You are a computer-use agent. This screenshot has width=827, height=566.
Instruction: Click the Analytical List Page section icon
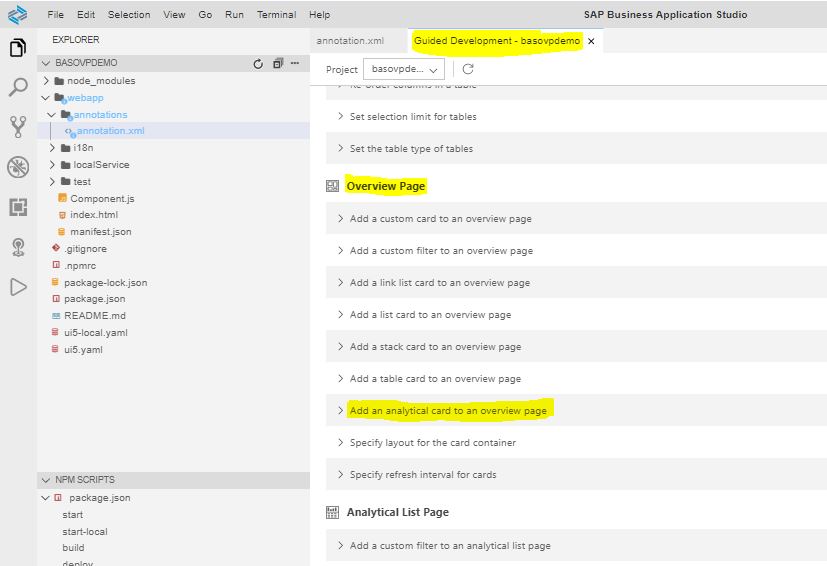(332, 512)
